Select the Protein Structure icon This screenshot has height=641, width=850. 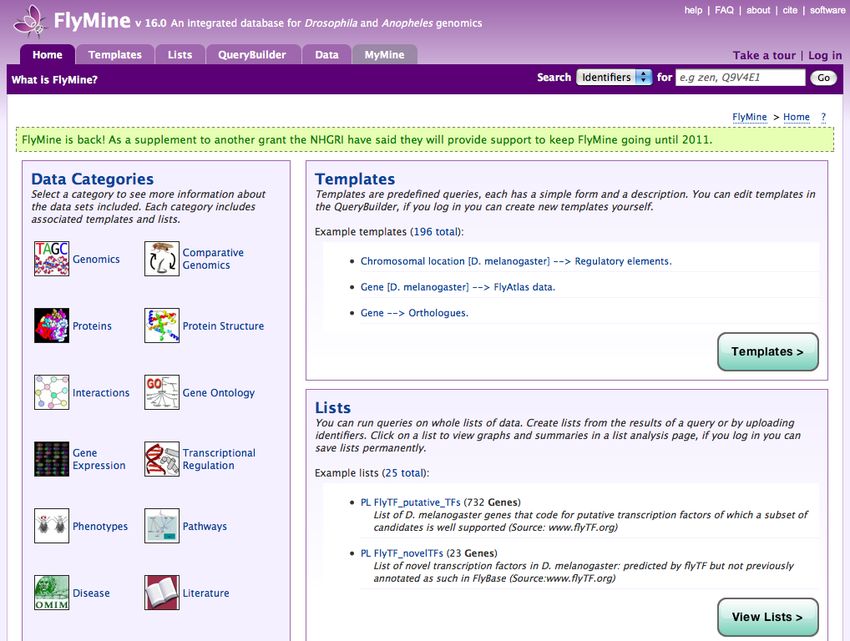(x=162, y=325)
